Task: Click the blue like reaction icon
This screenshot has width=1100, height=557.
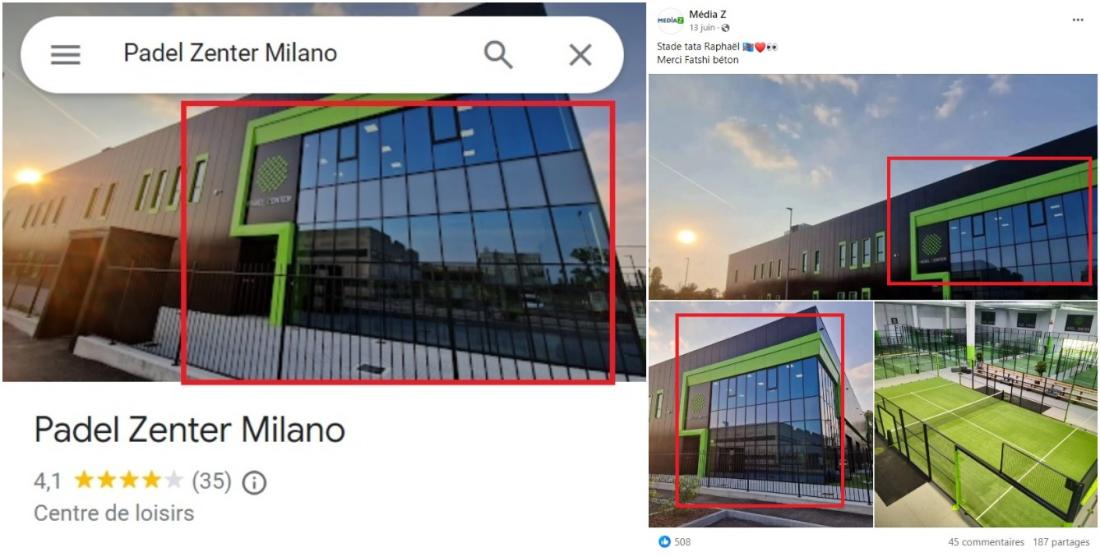Action: click(x=664, y=542)
